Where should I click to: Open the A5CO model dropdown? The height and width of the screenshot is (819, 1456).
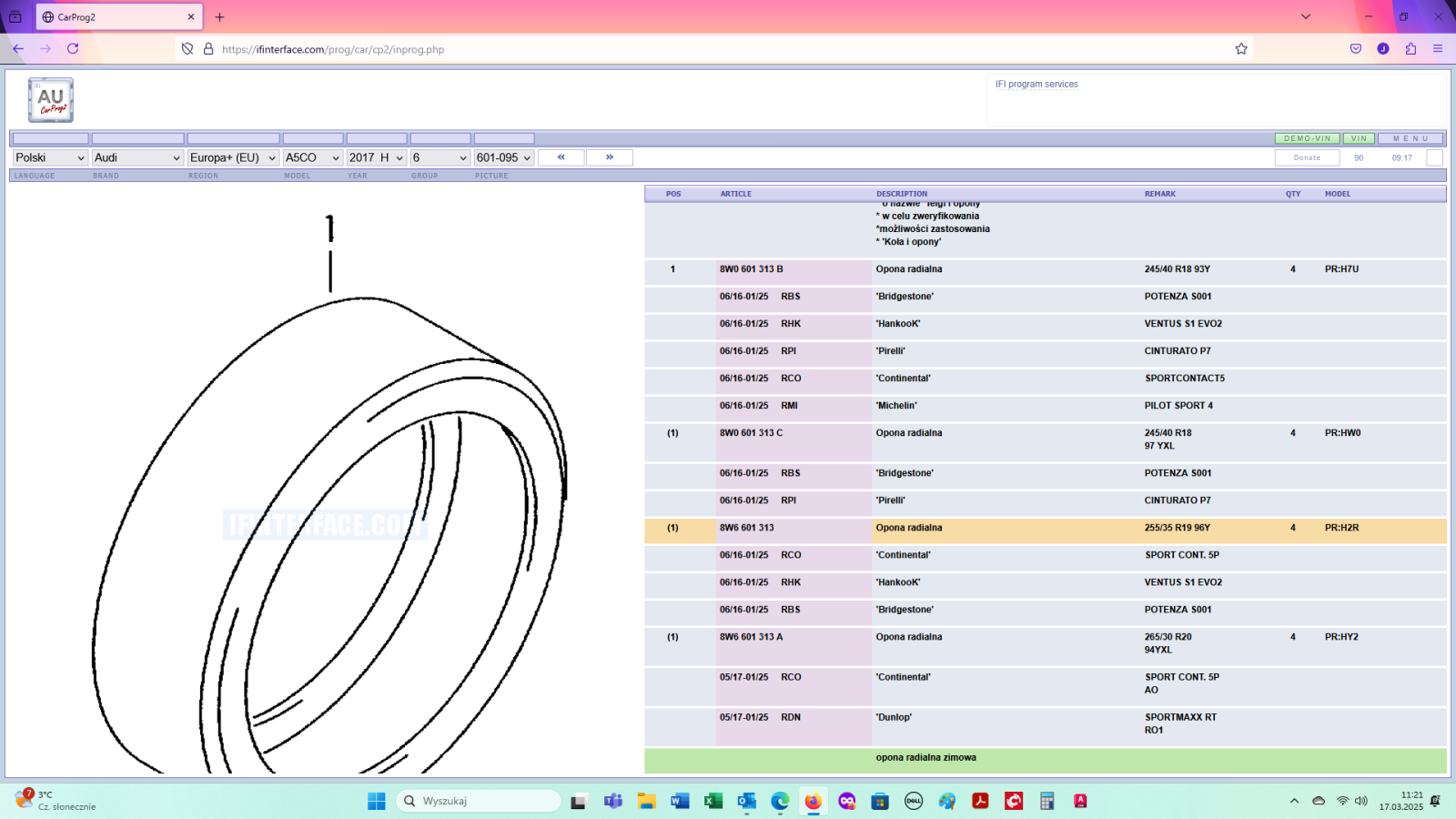[312, 157]
